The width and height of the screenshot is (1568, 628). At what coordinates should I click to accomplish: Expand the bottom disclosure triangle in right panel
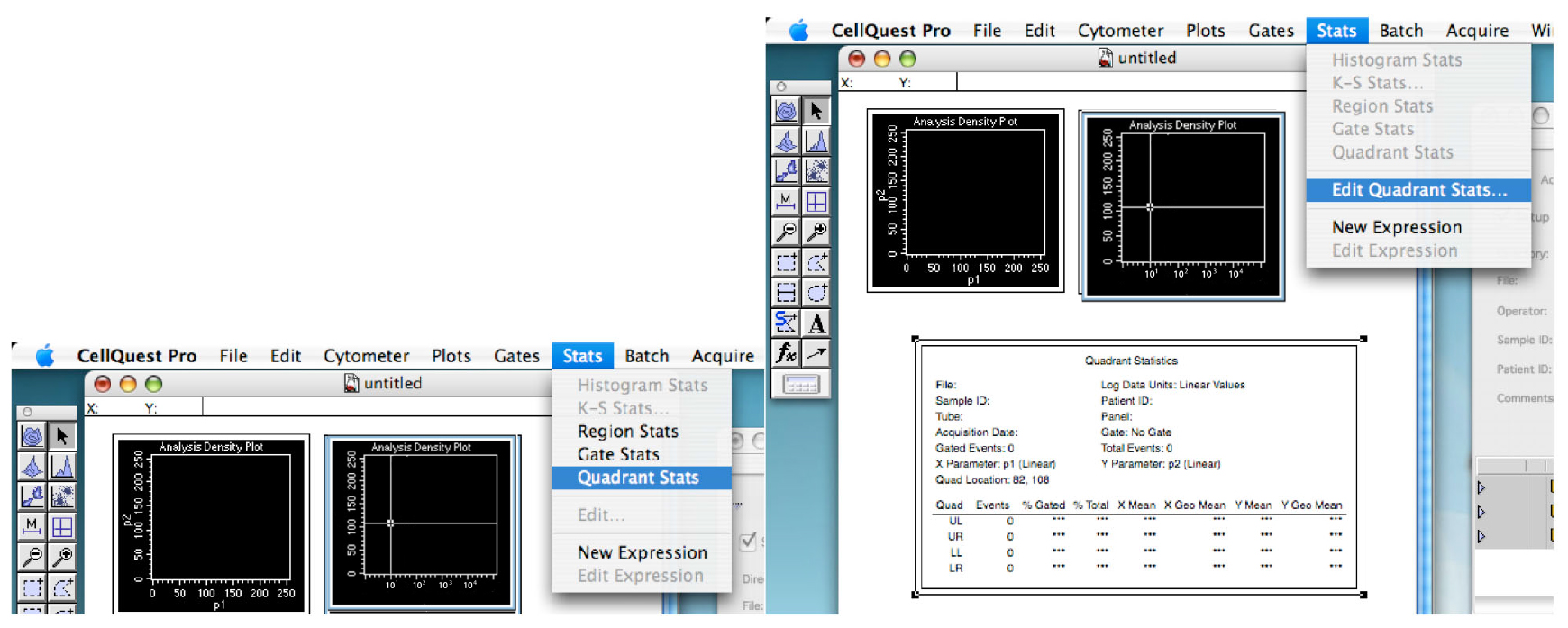[x=1481, y=536]
